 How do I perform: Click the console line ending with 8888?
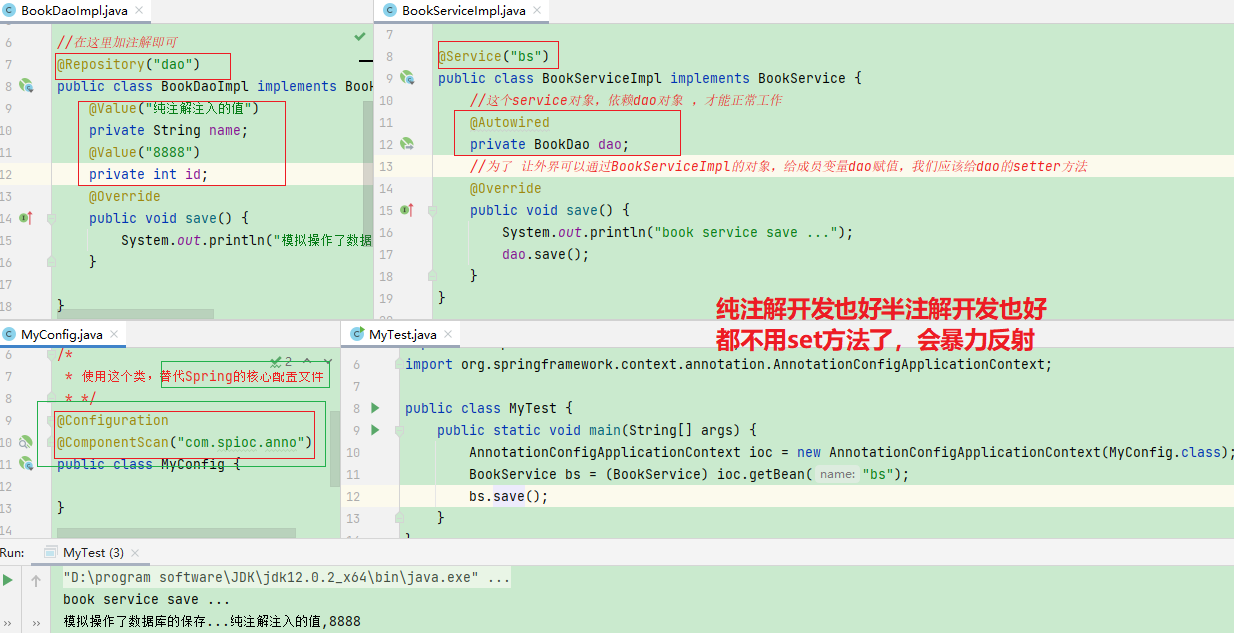coord(211,621)
